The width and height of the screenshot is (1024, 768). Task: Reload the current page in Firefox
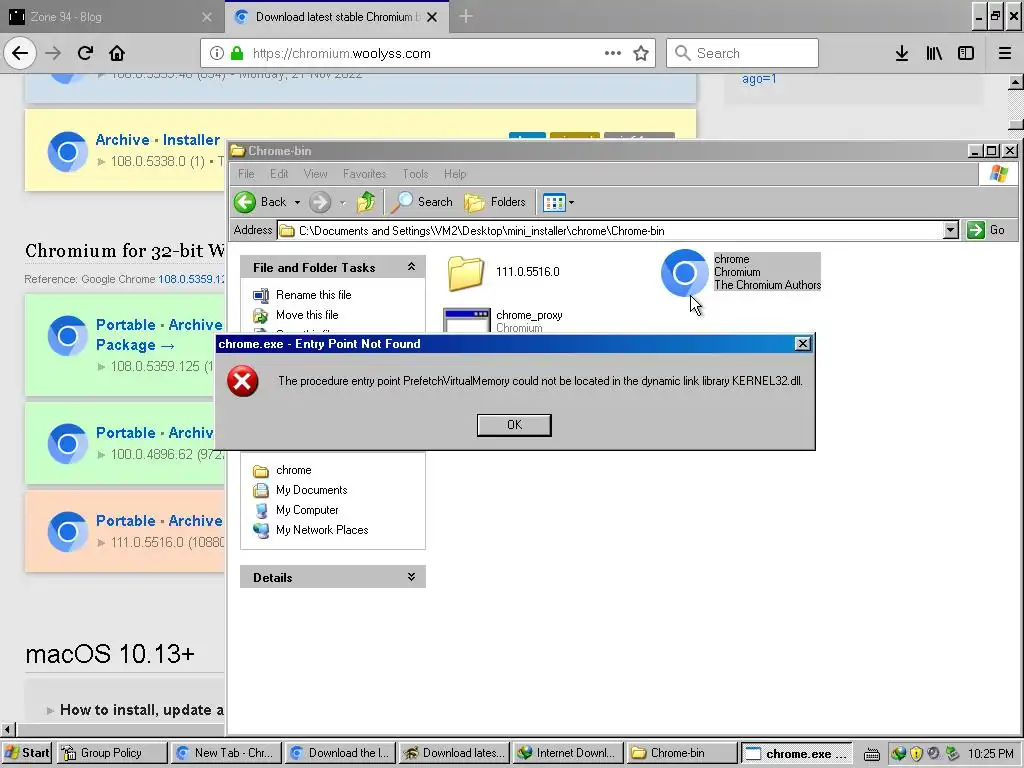pos(86,53)
